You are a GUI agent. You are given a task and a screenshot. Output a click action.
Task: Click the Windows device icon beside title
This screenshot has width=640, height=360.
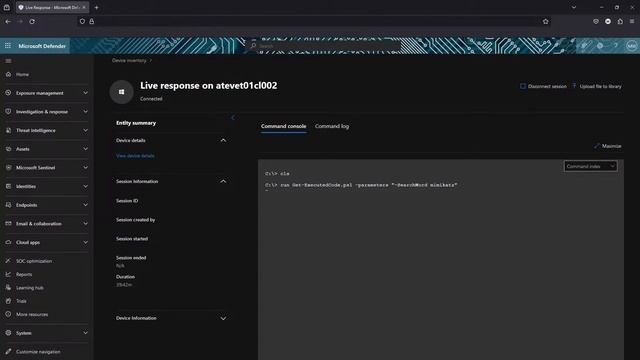coord(121,92)
